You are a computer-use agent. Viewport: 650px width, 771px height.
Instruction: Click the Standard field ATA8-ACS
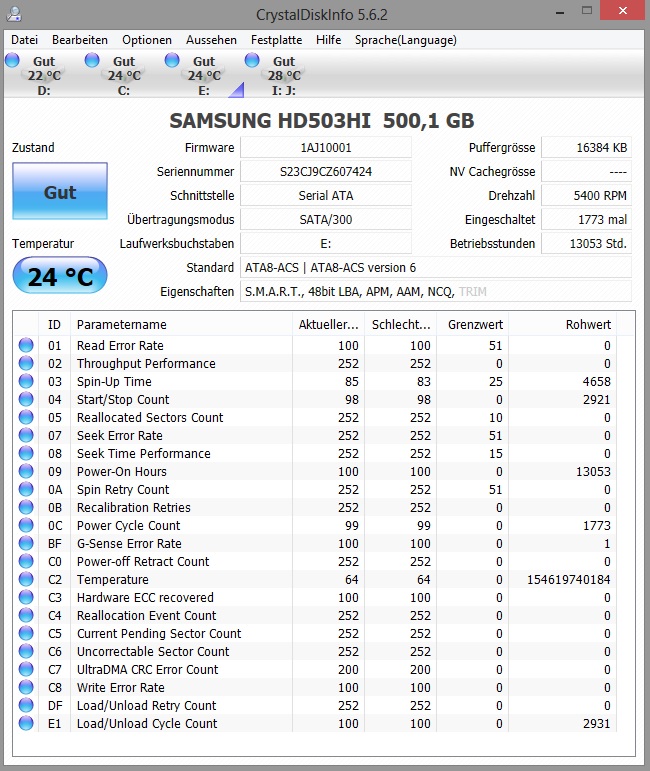436,267
